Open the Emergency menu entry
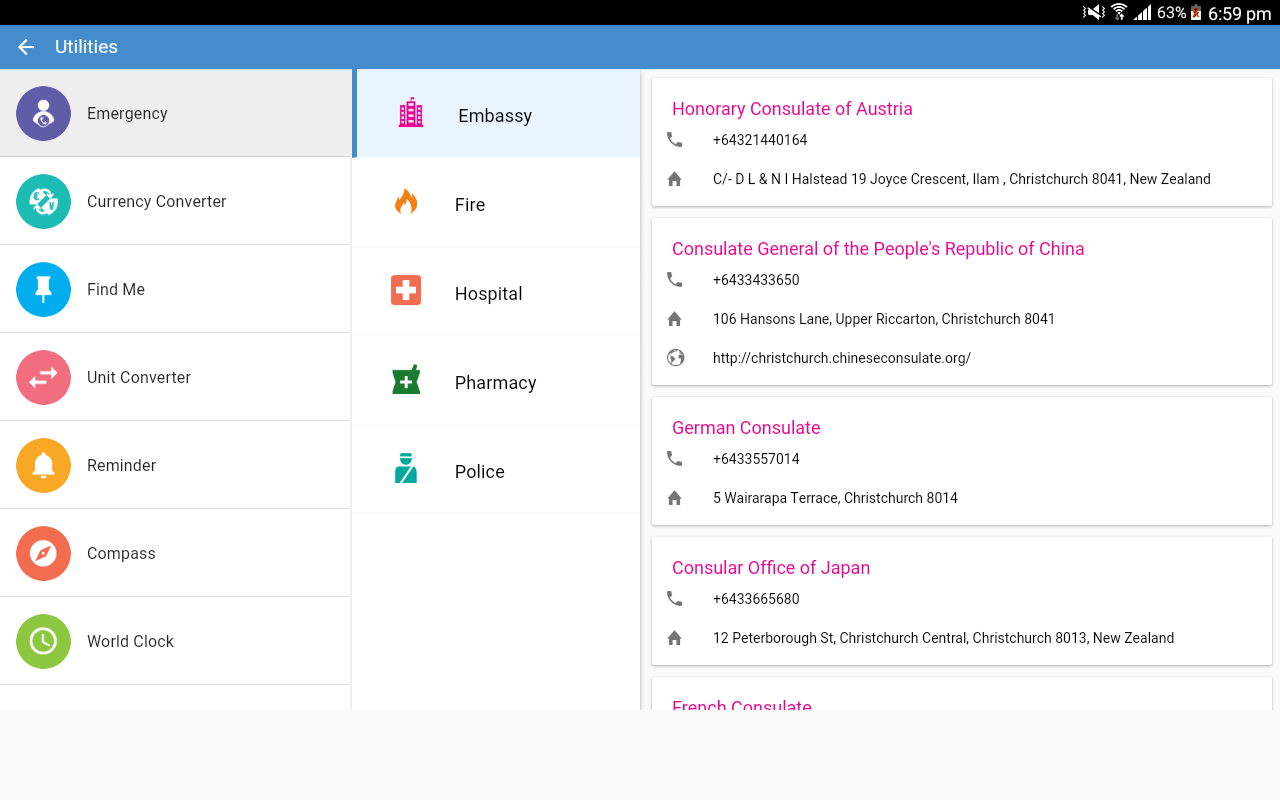This screenshot has width=1280, height=800. click(175, 113)
